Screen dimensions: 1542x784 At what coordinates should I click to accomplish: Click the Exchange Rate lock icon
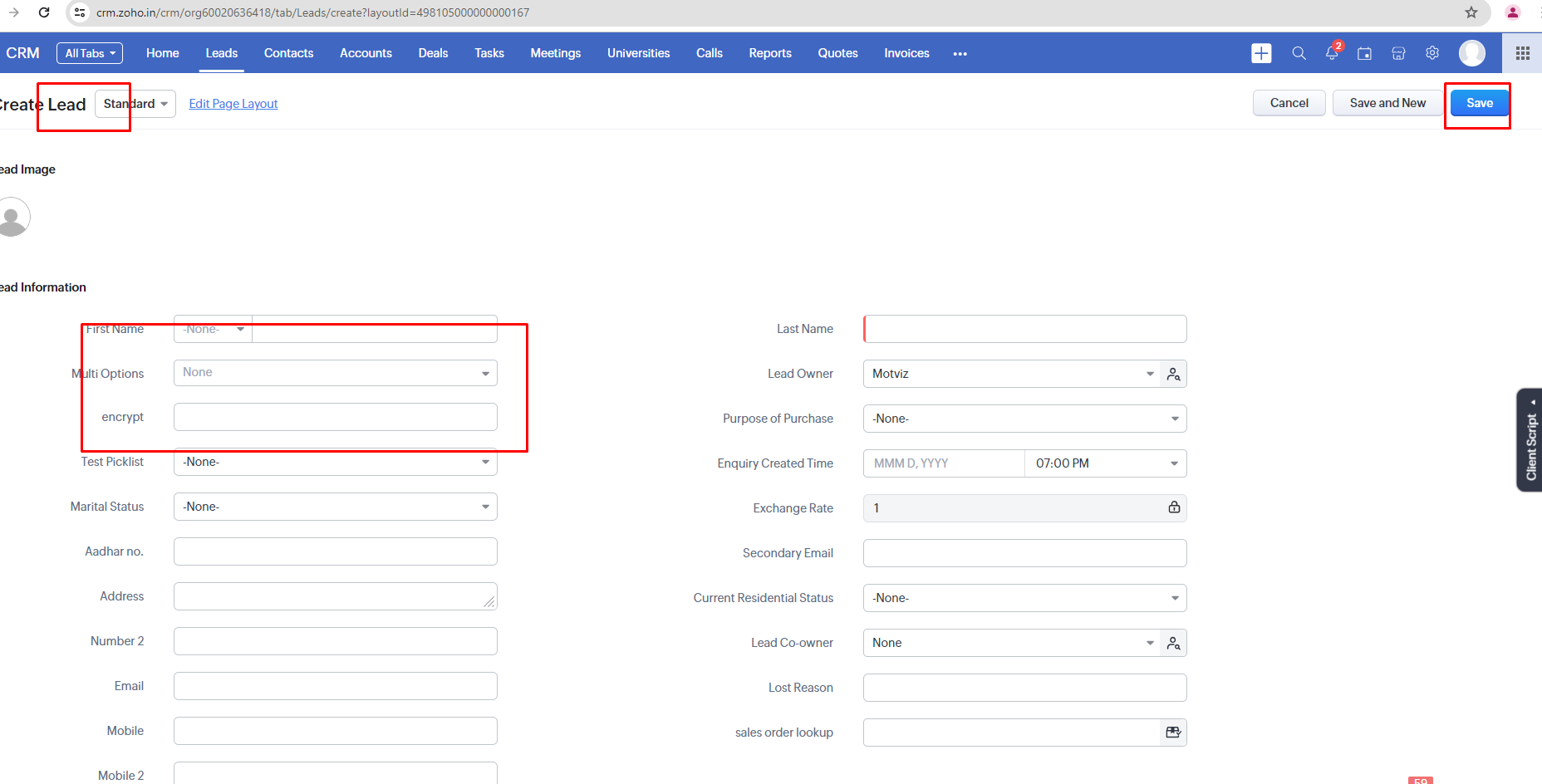pos(1174,507)
